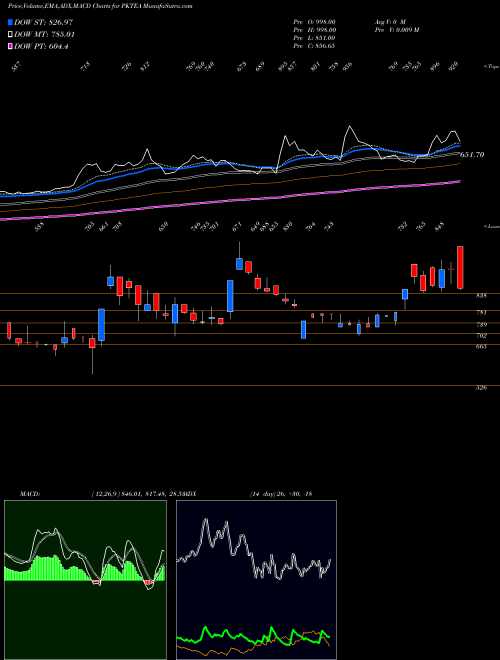Click the tallest blue candle above 781 line
500x660 pixels.
pyautogui.click(x=230, y=296)
